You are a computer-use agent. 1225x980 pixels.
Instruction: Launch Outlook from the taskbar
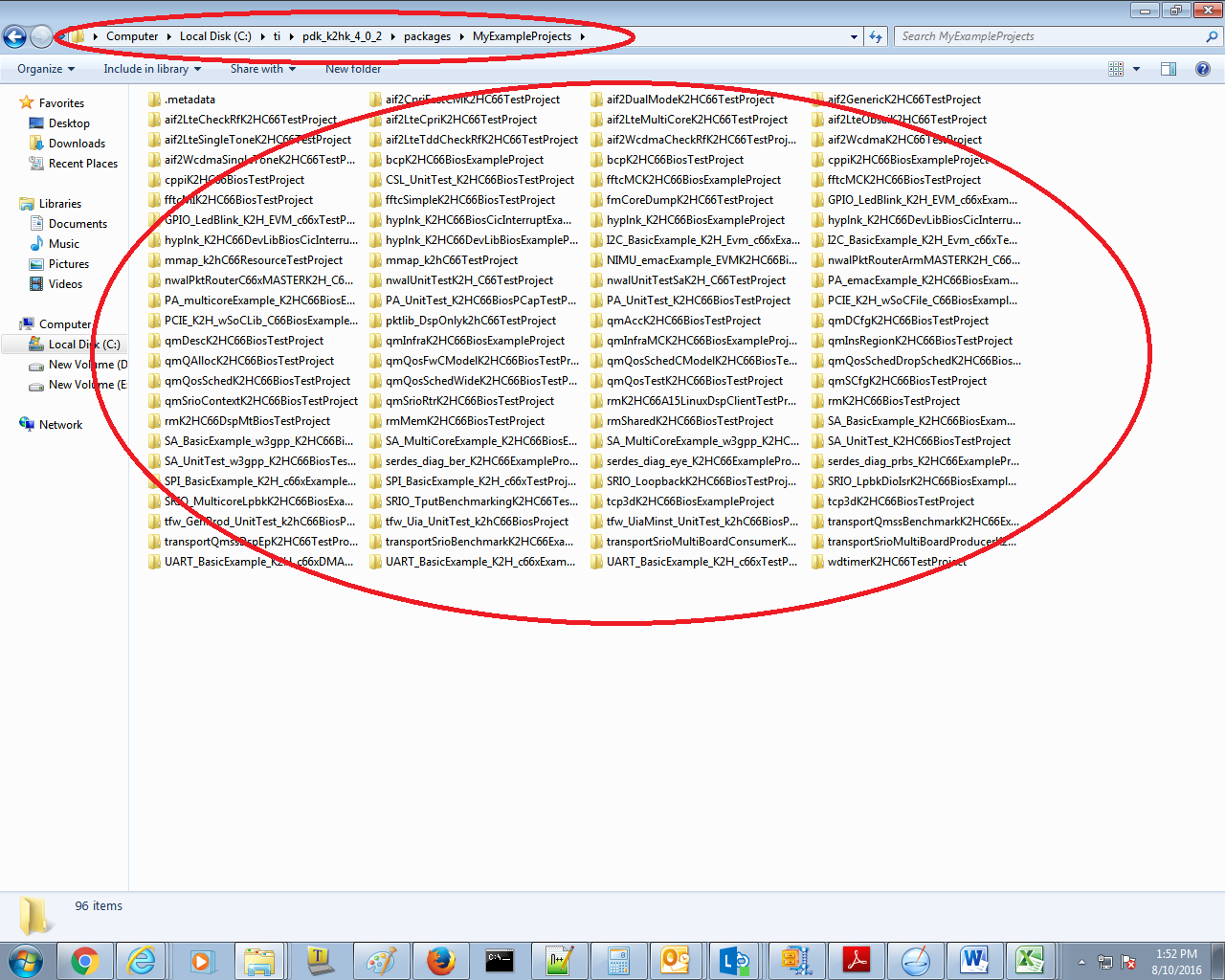[677, 961]
